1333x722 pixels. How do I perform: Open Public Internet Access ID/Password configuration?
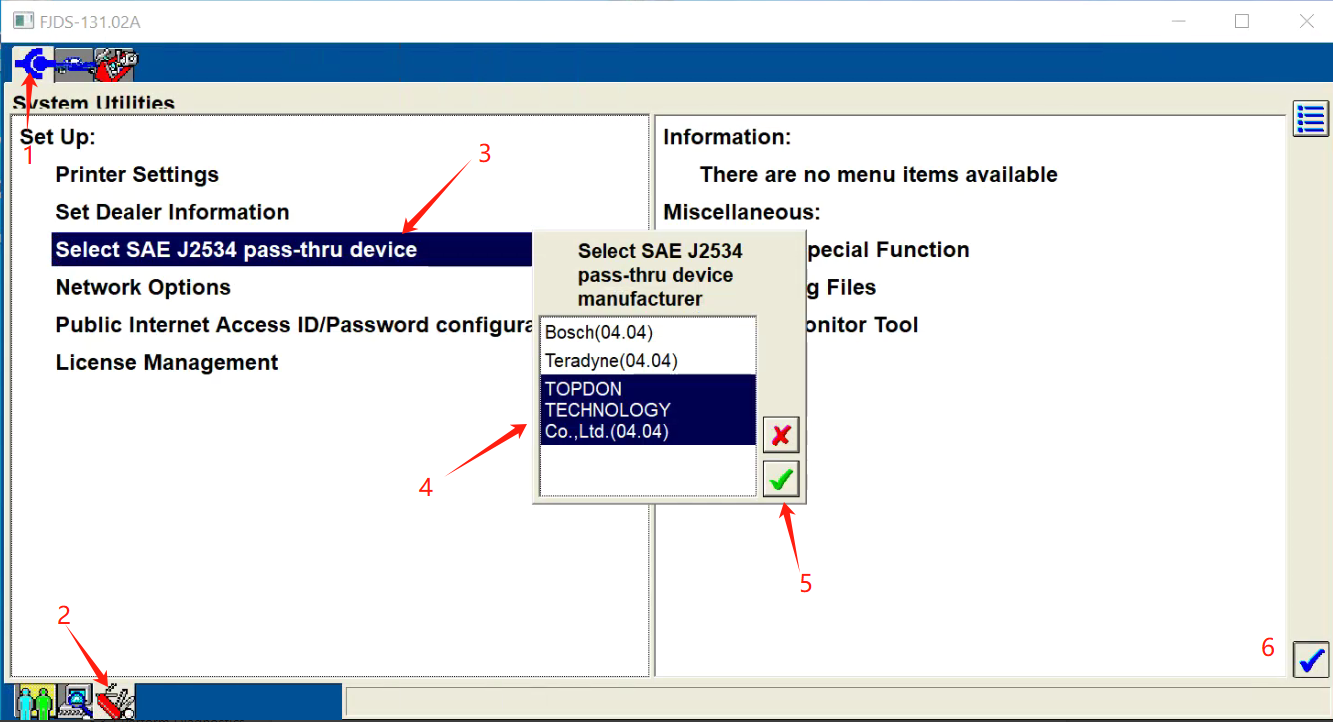(292, 325)
